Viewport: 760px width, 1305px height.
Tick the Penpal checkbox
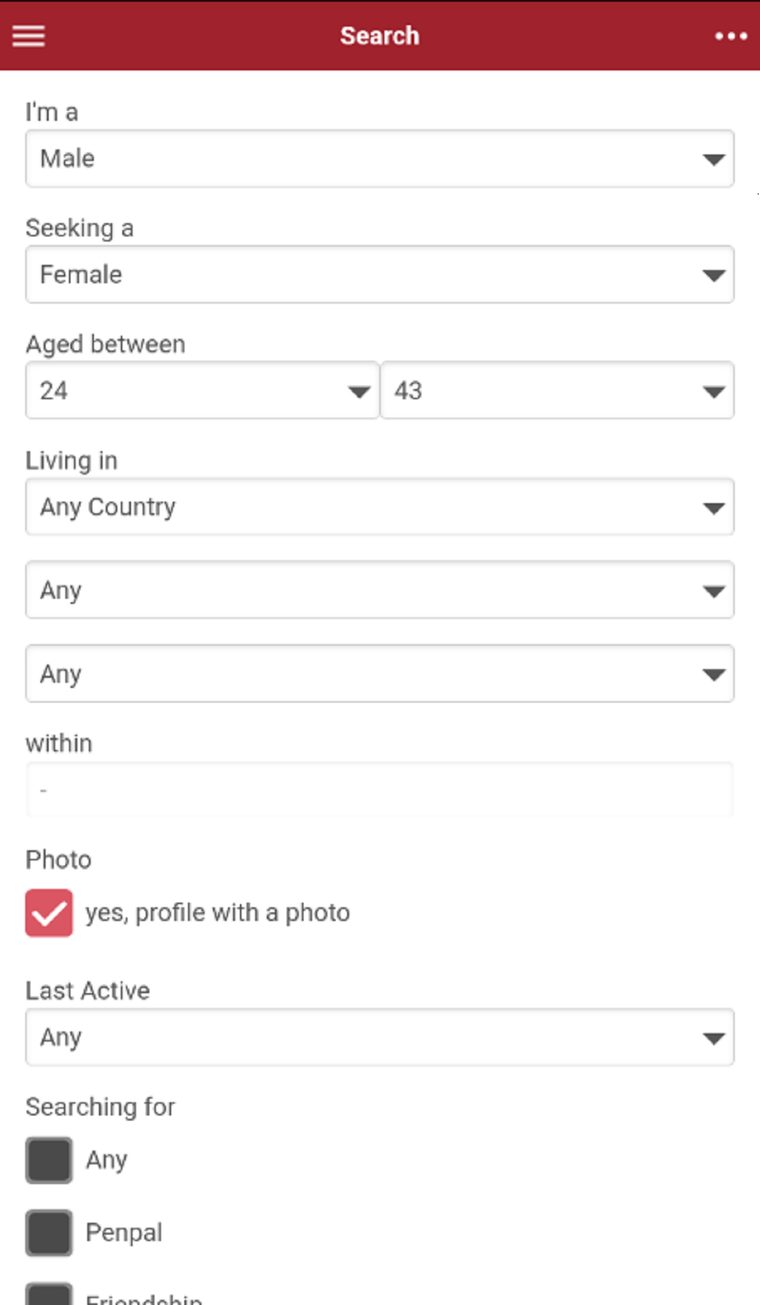click(49, 1233)
